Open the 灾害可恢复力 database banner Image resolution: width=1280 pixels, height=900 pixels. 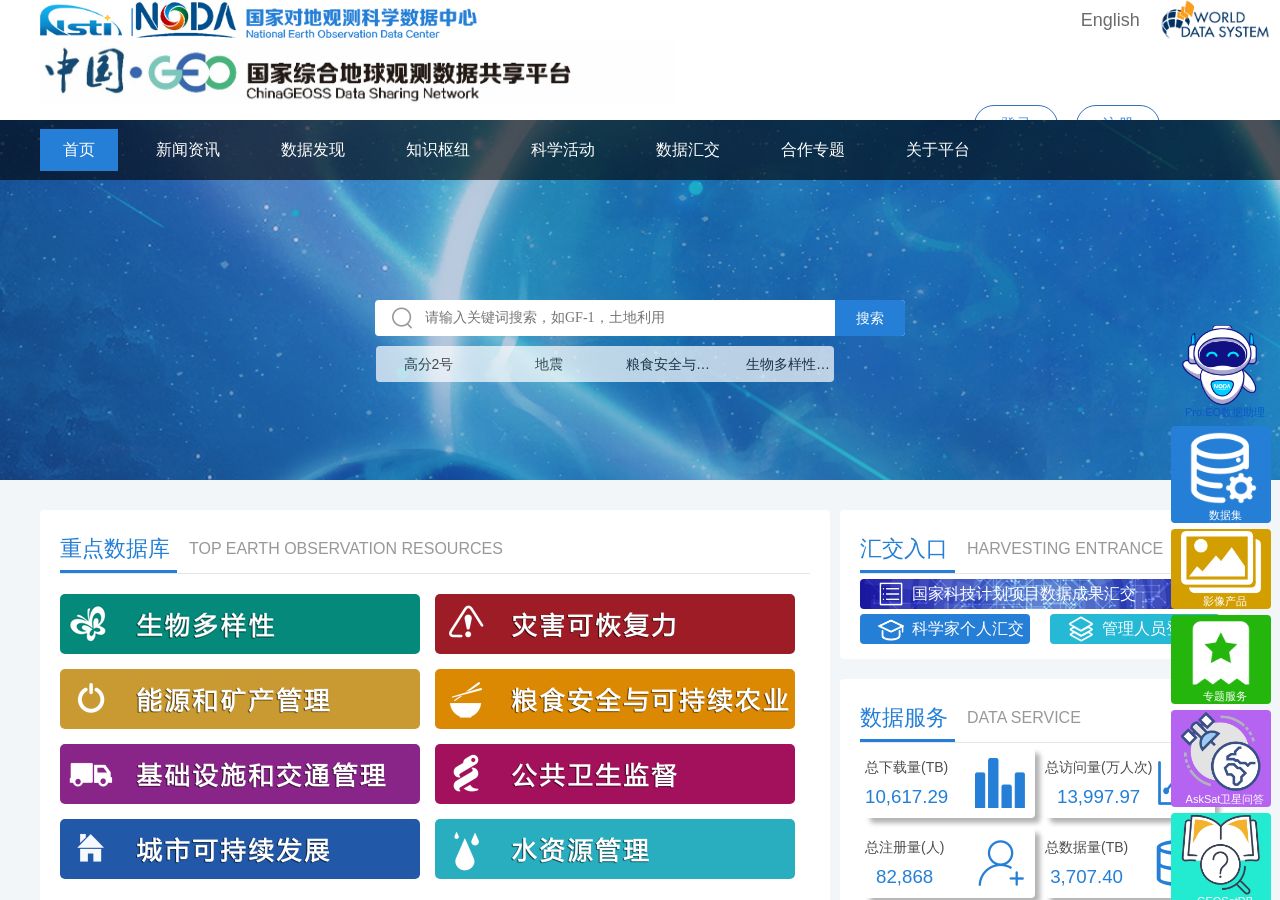point(615,624)
